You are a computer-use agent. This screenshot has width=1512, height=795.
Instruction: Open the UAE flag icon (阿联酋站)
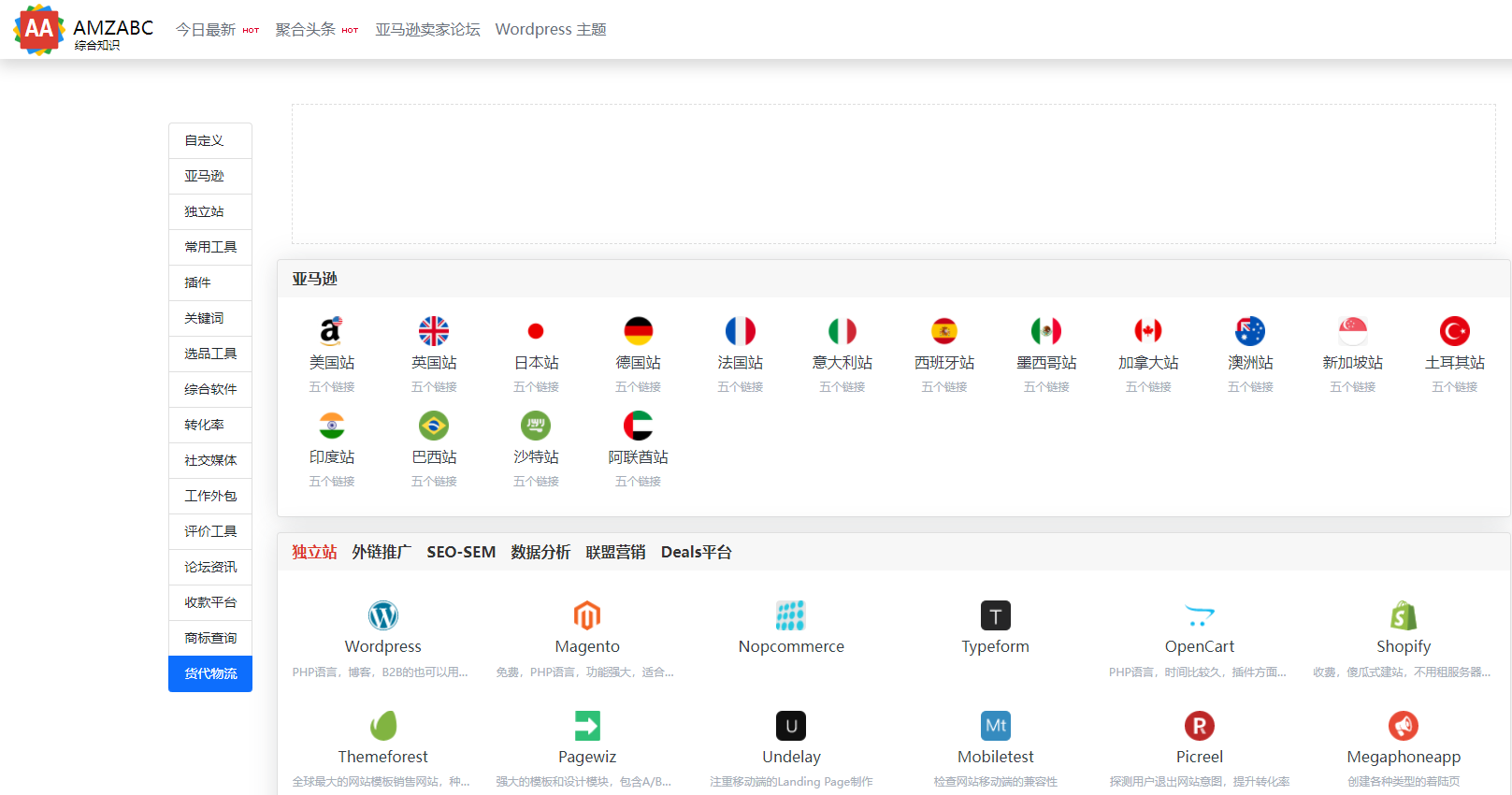[x=639, y=426]
